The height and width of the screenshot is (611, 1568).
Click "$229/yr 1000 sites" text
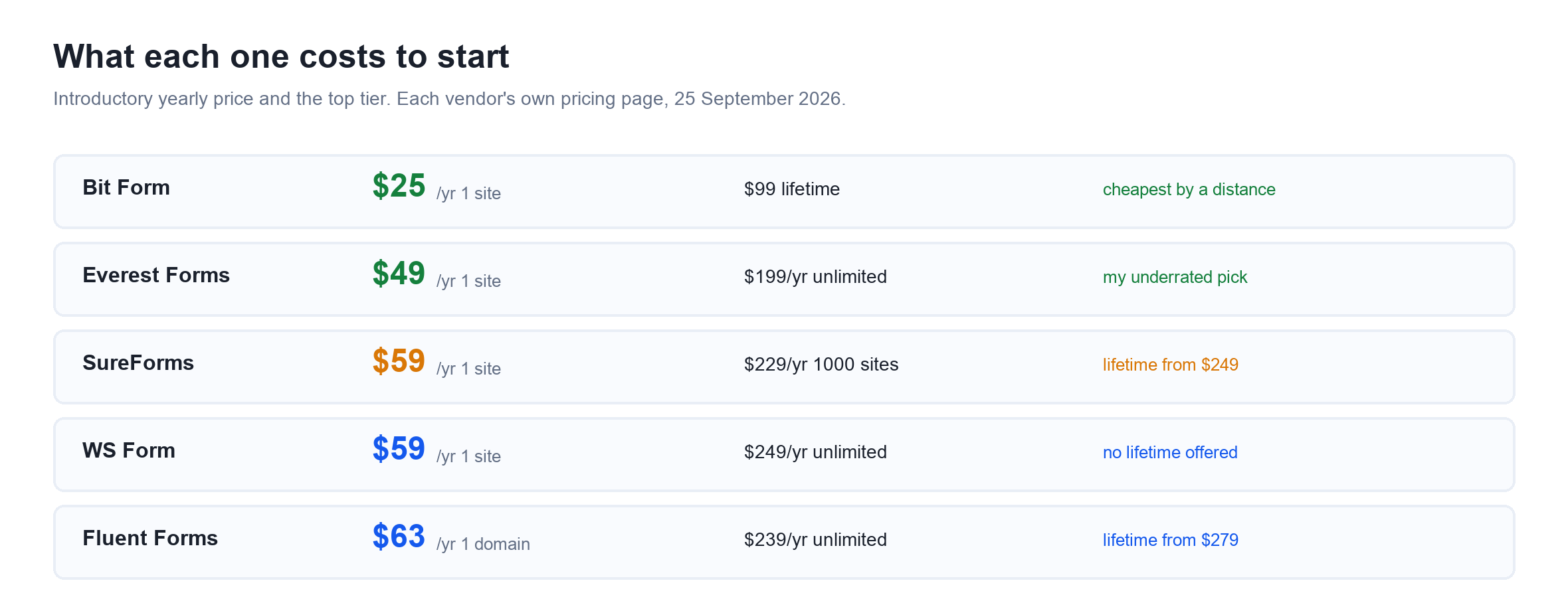coord(821,365)
